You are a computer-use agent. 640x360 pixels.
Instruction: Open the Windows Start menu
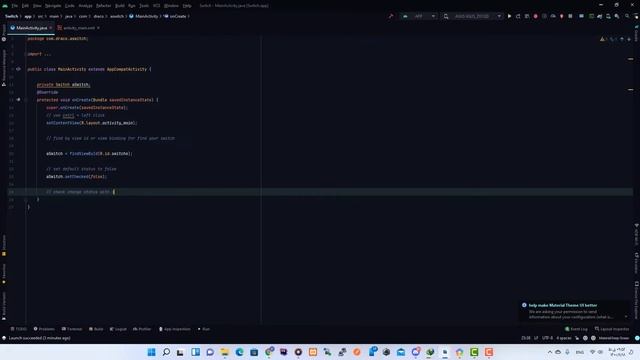click(151, 352)
